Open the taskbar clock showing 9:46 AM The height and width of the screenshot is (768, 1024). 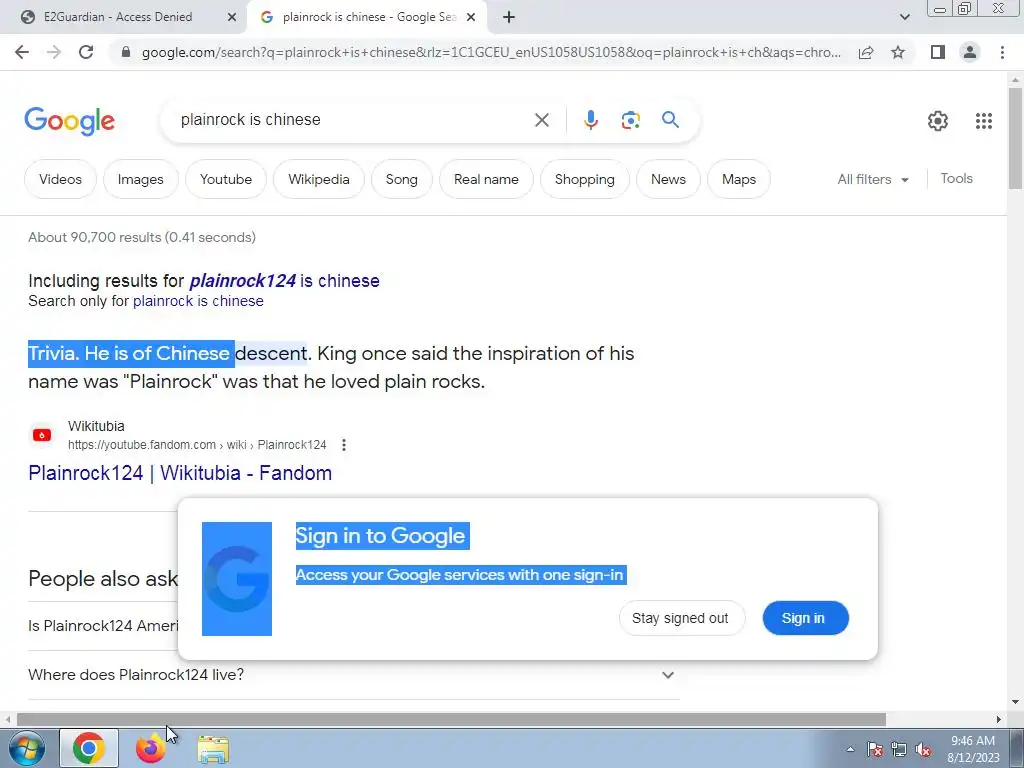[x=973, y=749]
